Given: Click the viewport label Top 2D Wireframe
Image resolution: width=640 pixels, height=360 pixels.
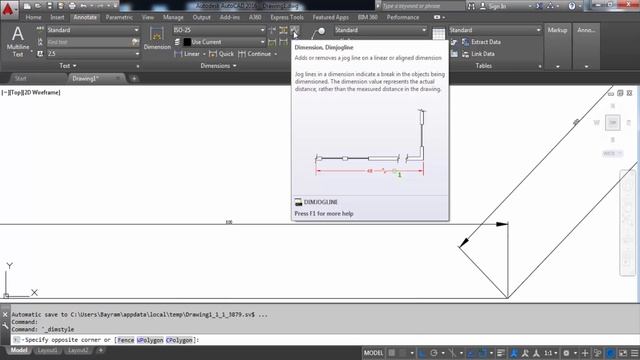Looking at the screenshot, I should coord(31,93).
